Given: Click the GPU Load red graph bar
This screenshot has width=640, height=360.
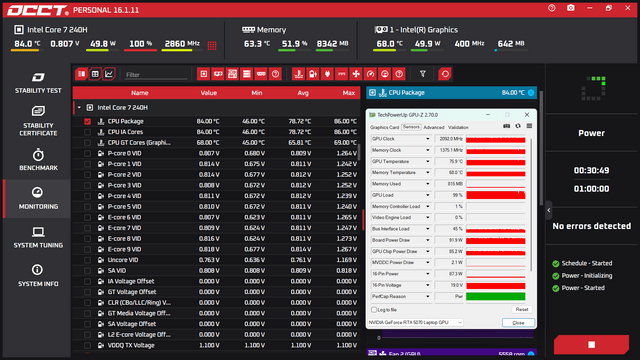Looking at the screenshot, I should (x=496, y=195).
